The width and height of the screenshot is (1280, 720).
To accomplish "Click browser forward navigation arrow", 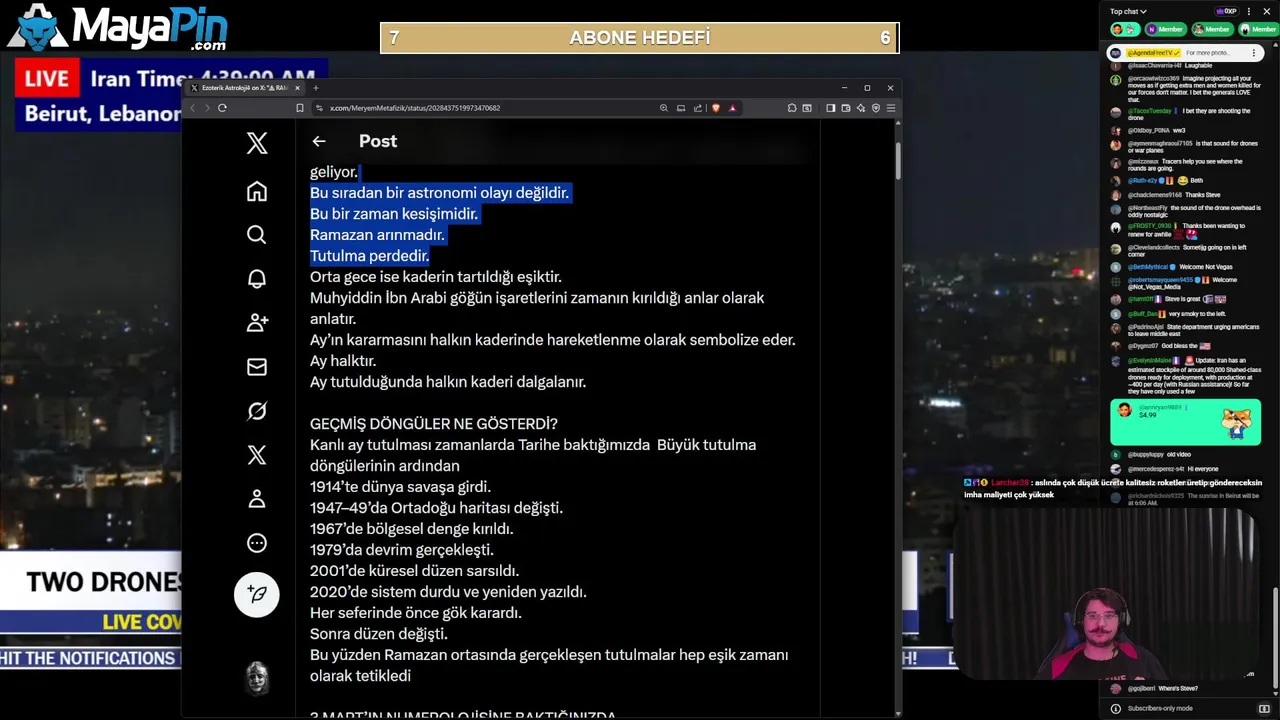I will click(207, 108).
